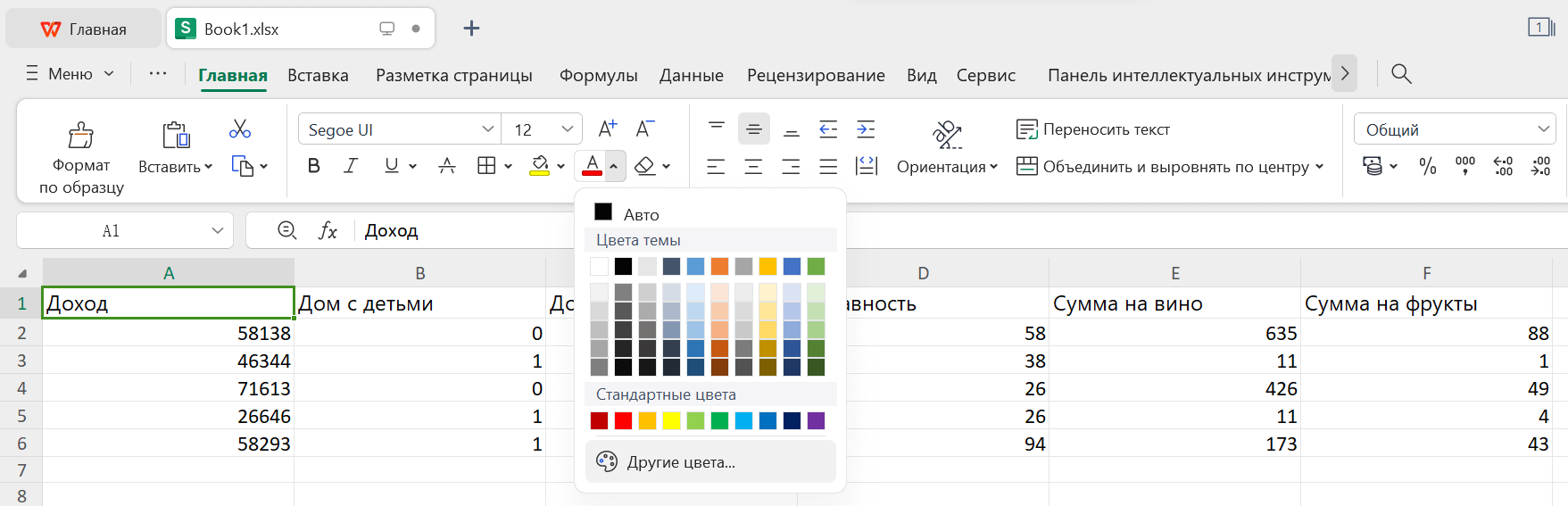Viewport: 1568px width, 506px height.
Task: Toggle Bold formatting
Action: tap(314, 166)
